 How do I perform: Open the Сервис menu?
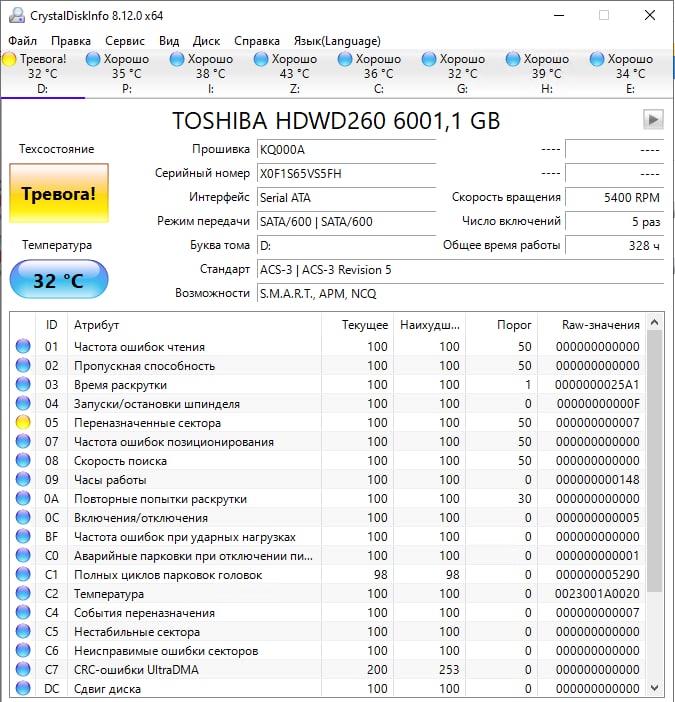(x=125, y=41)
